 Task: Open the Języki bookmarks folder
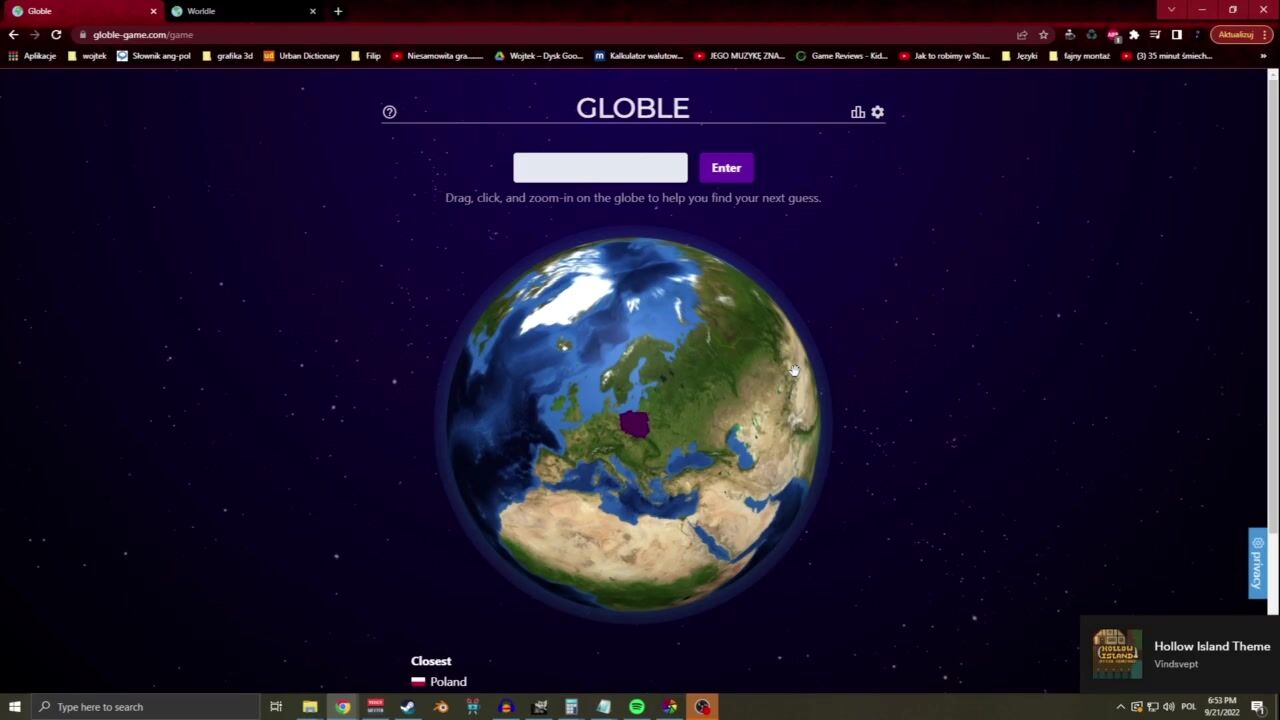coord(1020,56)
